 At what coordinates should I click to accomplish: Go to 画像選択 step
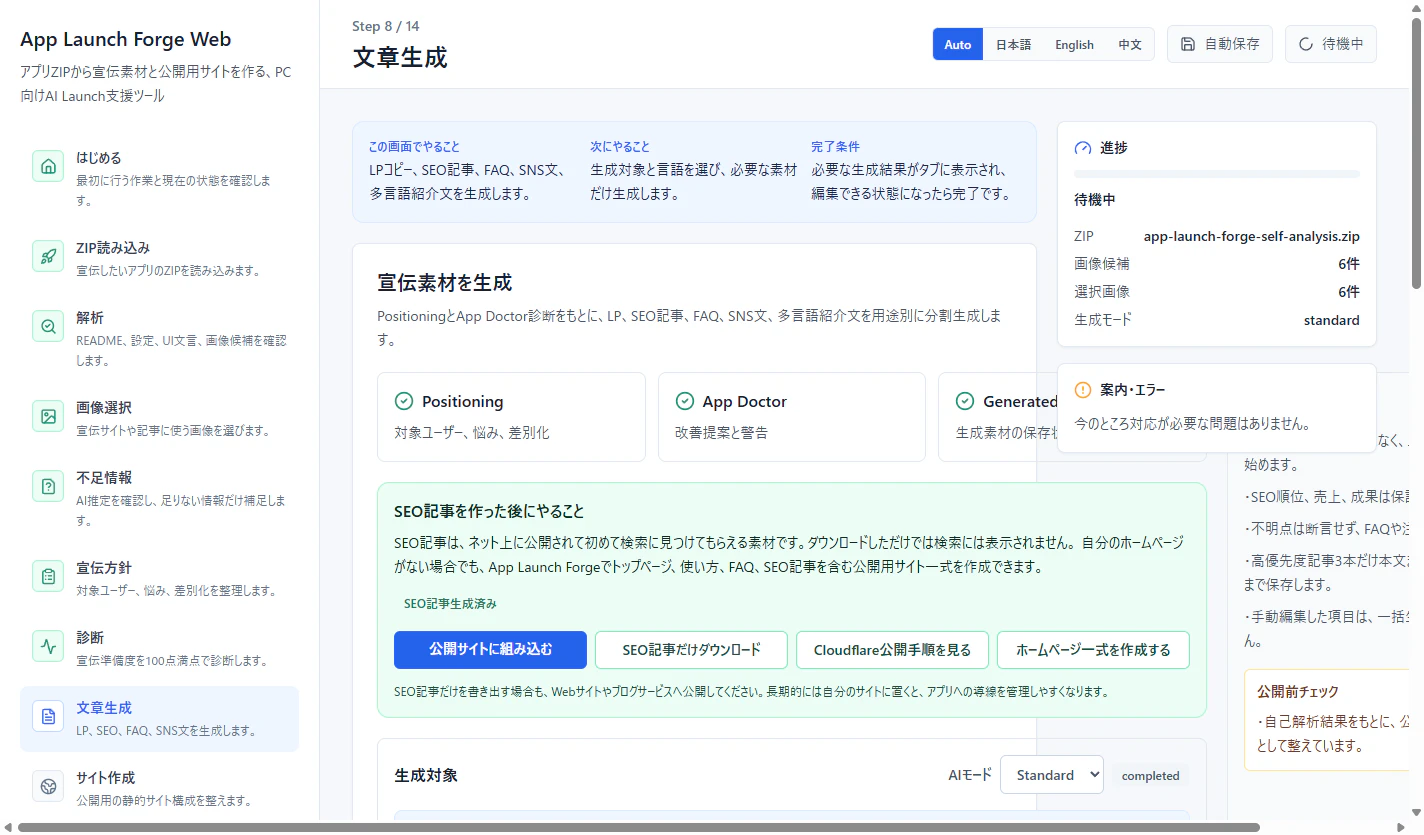coord(160,418)
